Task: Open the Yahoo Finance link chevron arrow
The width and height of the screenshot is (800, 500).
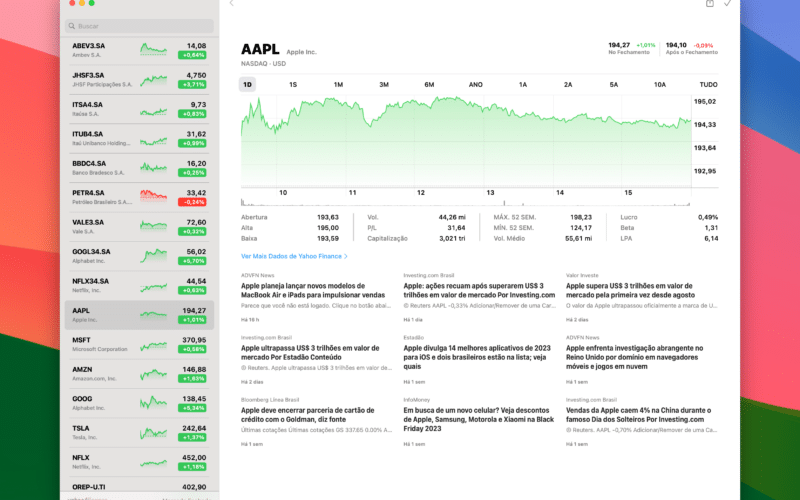Action: (346, 256)
